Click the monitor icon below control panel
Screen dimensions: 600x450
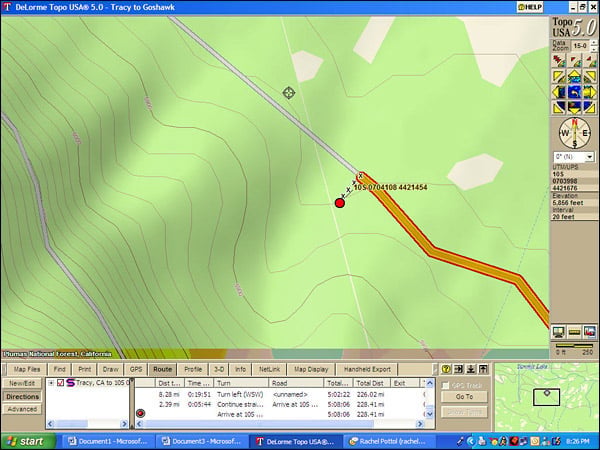(x=558, y=332)
